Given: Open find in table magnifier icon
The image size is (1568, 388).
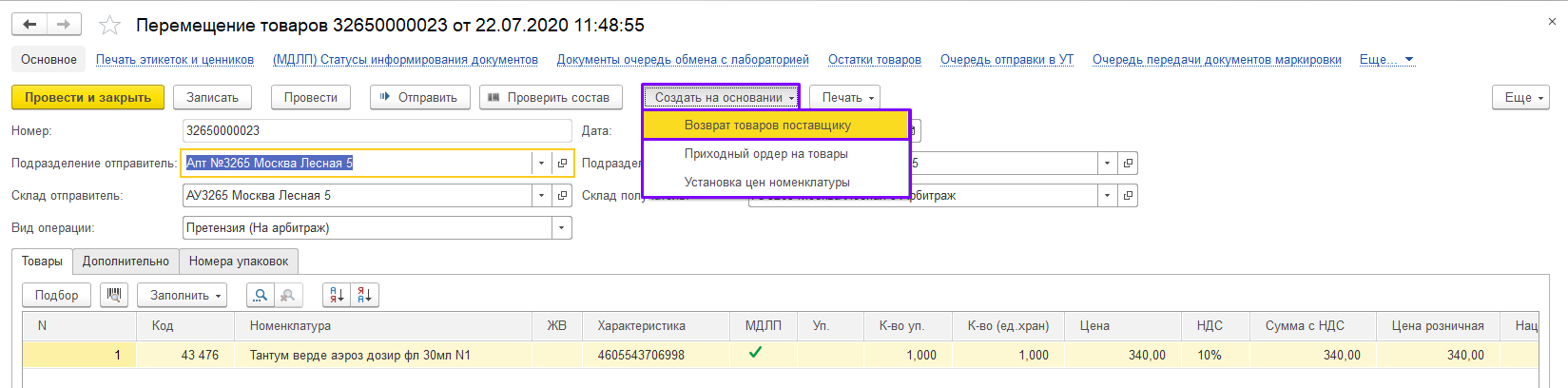Looking at the screenshot, I should (260, 296).
